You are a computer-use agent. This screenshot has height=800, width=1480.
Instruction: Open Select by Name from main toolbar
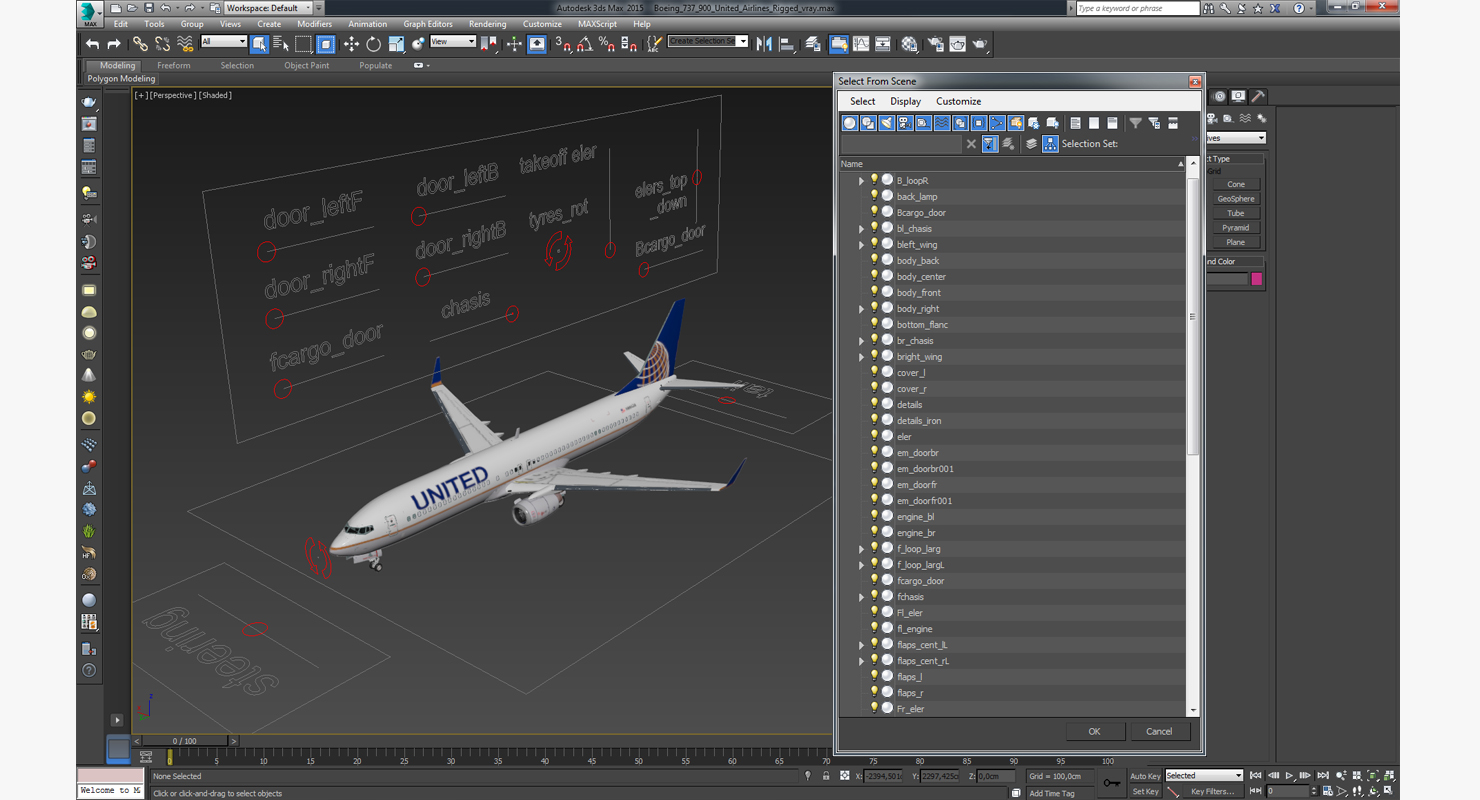281,44
